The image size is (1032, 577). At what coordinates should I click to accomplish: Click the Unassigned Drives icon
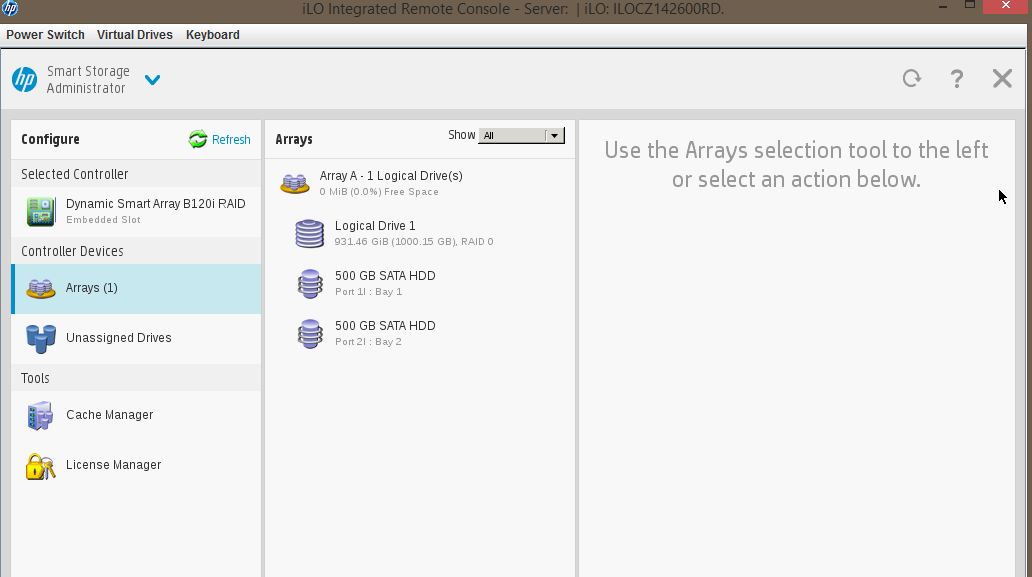(x=41, y=338)
